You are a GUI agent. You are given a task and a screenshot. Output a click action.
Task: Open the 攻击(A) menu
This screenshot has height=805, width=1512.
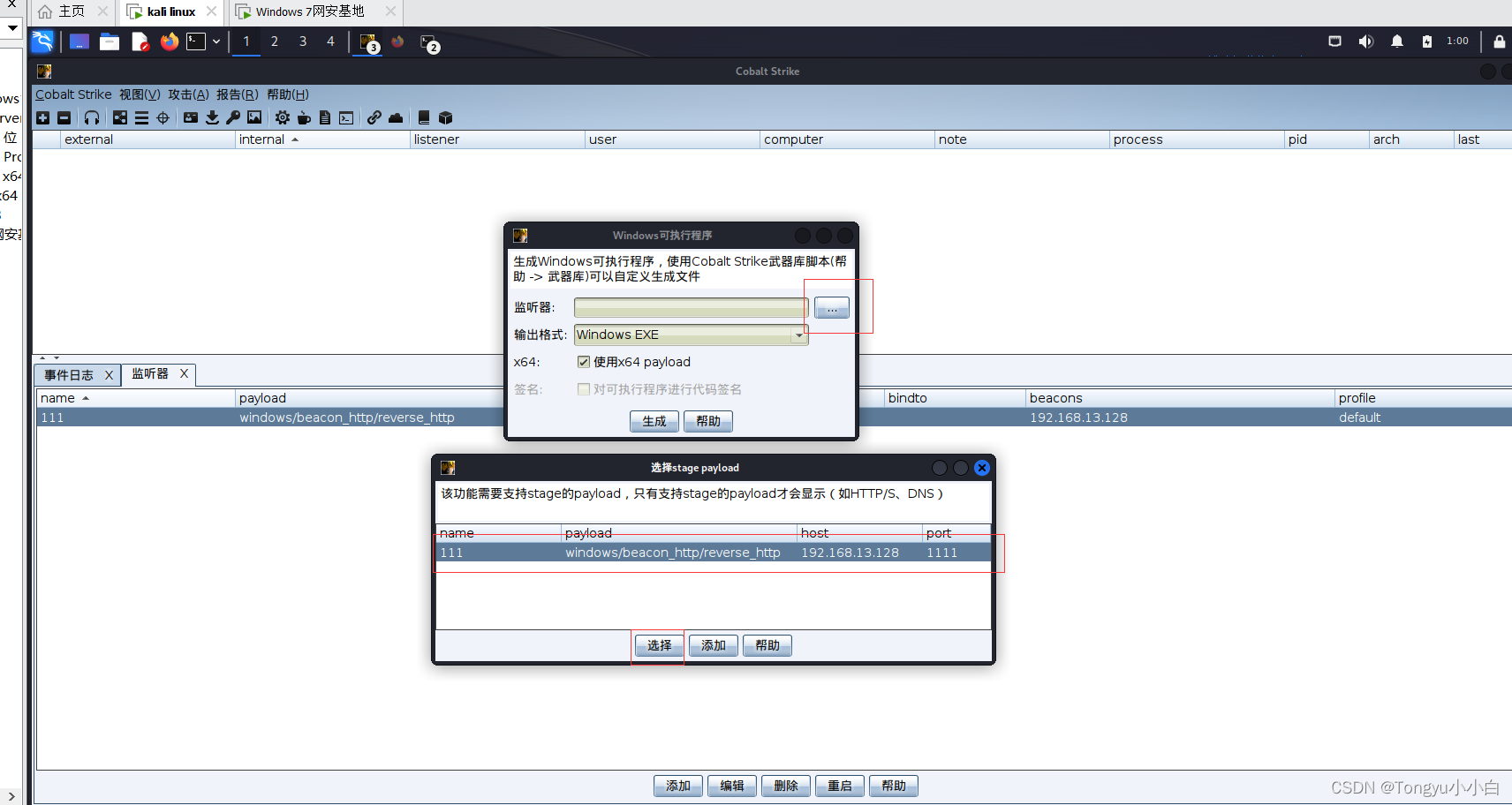188,94
